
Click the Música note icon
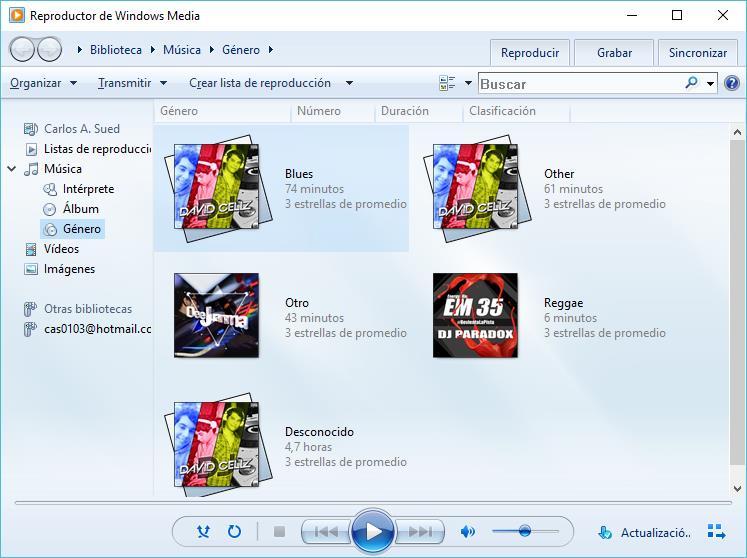coord(31,169)
